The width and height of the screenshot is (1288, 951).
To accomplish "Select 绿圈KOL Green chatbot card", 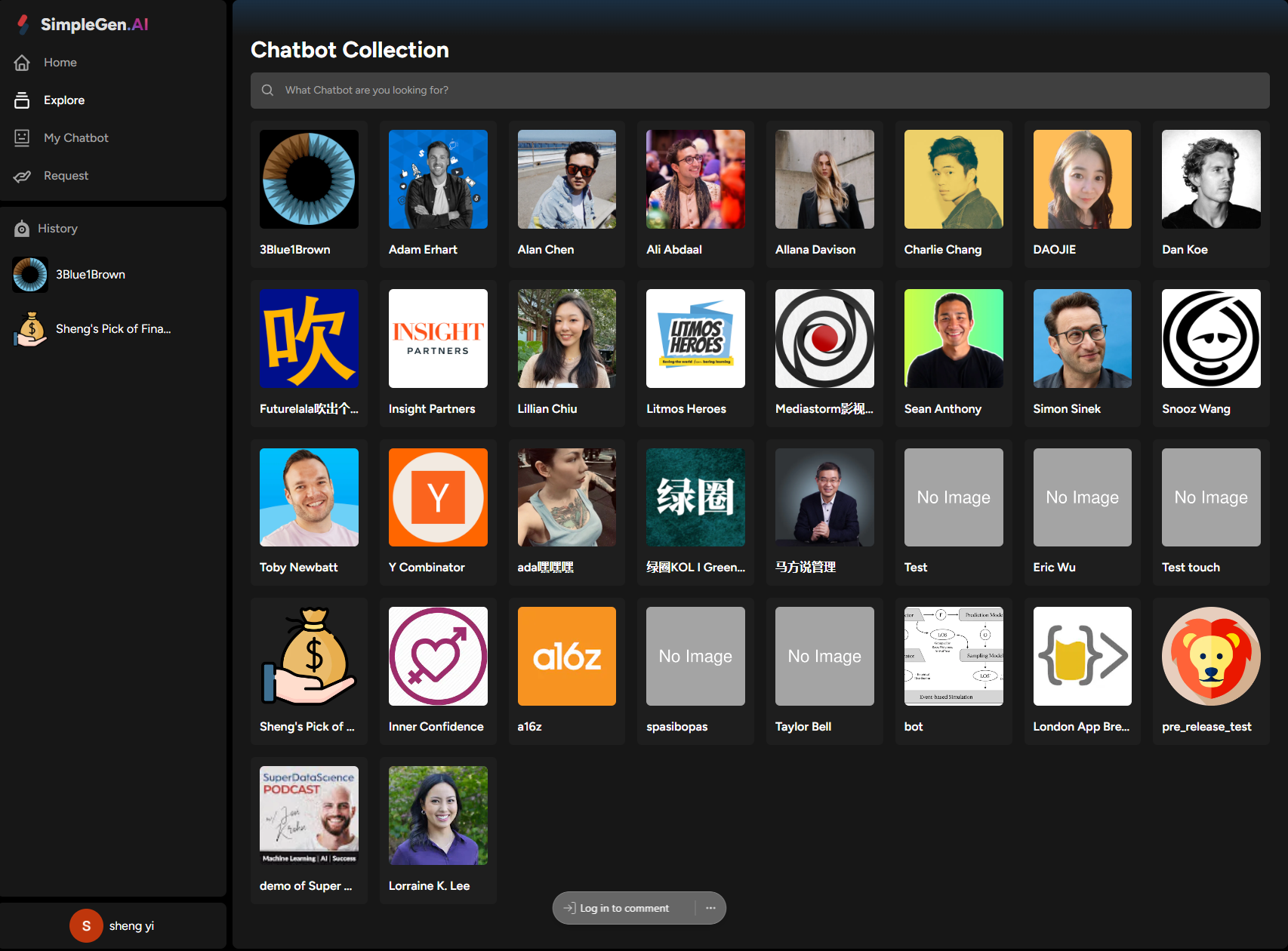I will pos(695,512).
